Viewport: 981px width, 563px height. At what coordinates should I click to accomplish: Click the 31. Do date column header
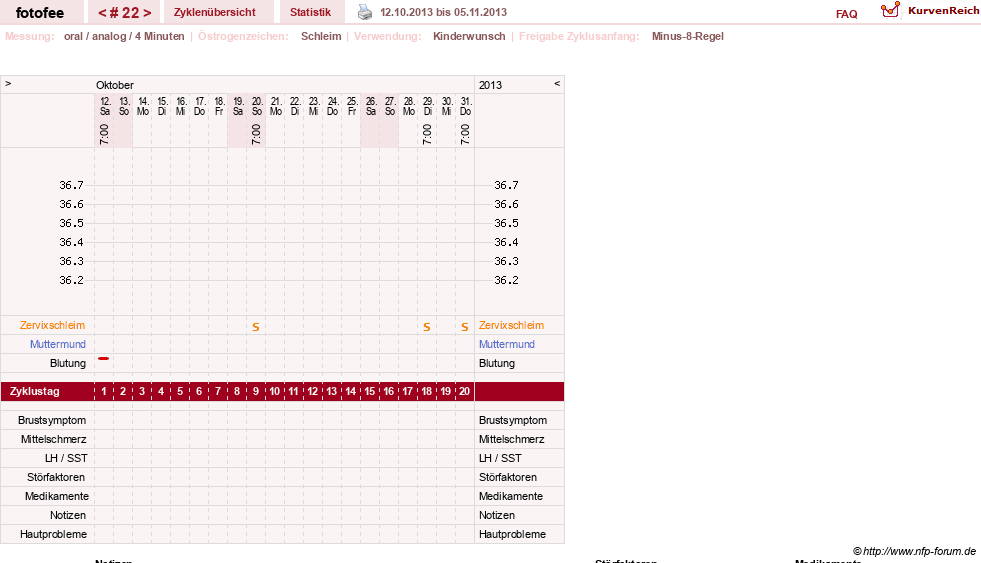465,106
